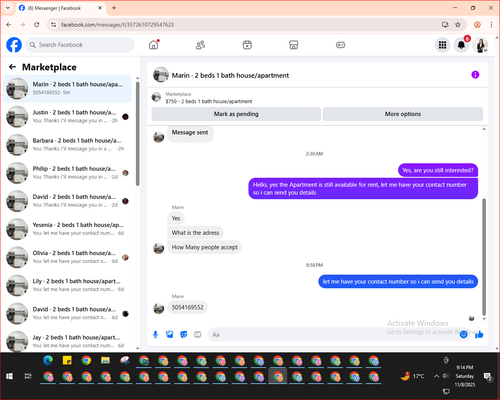Reload the page in Chrome
The image size is (500, 400).
[x=37, y=25]
